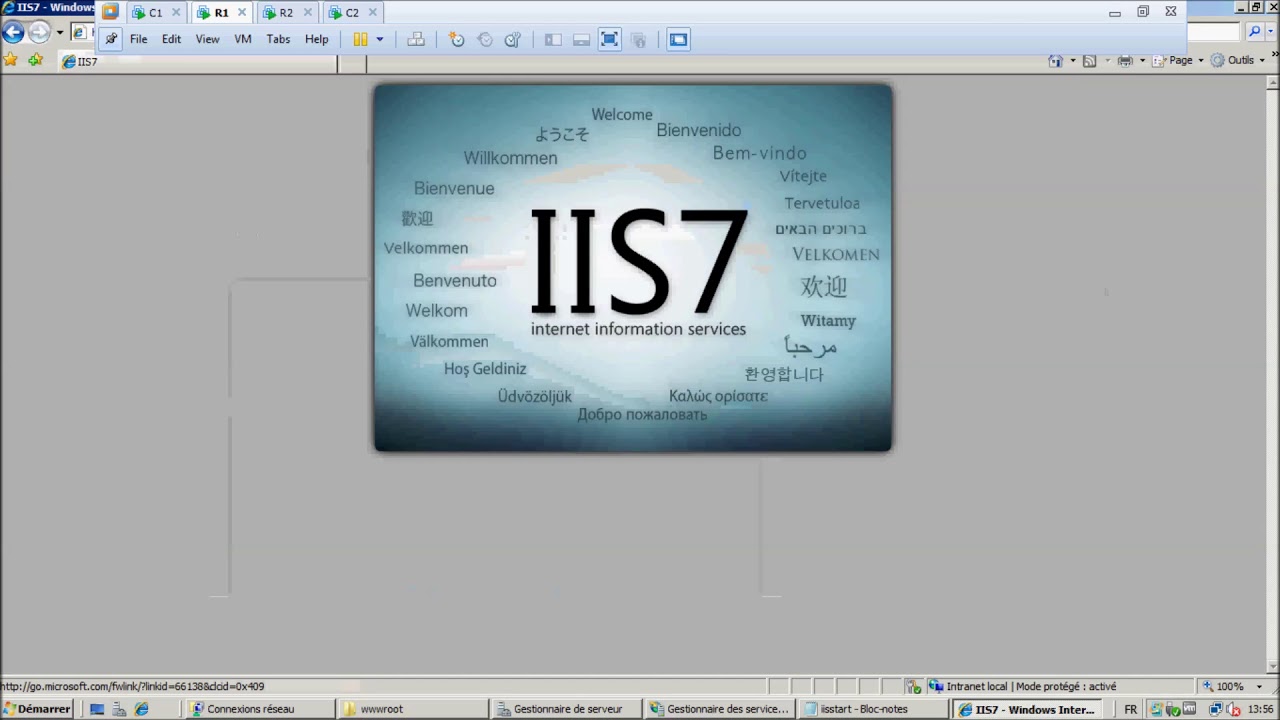Click IIS7 Windows Internet Explorer taskbar button
This screenshot has width=1280, height=720.
point(1027,709)
